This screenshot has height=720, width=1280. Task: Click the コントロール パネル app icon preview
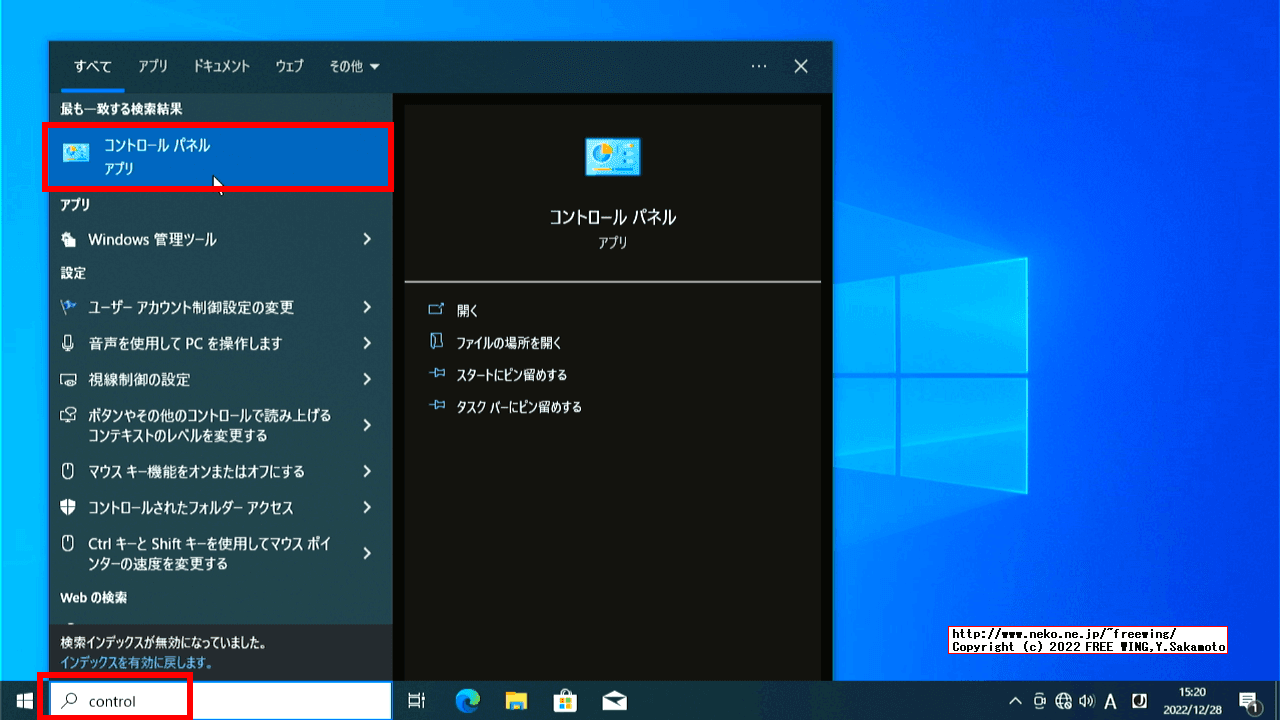coord(612,156)
